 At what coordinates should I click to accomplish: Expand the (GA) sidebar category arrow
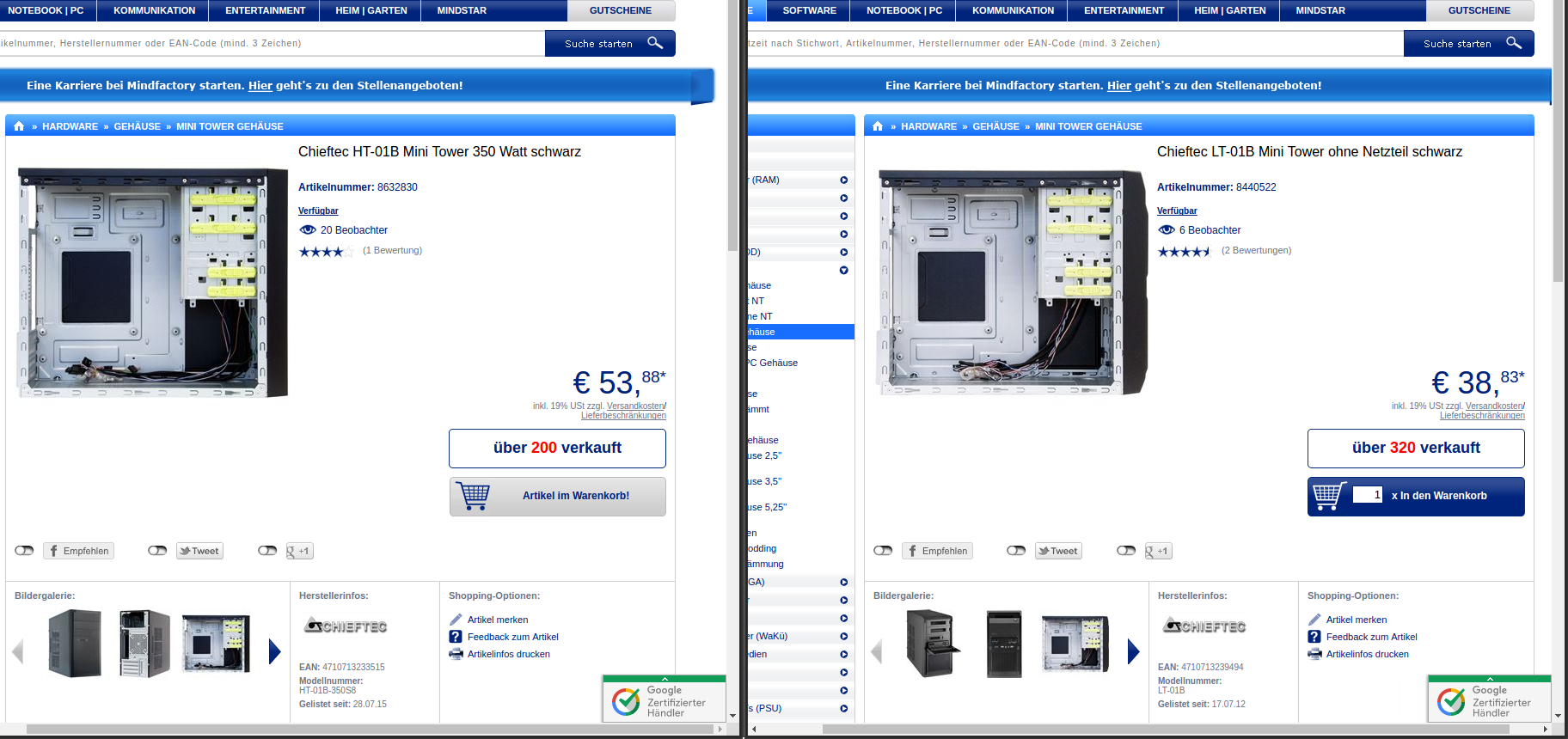(x=844, y=582)
